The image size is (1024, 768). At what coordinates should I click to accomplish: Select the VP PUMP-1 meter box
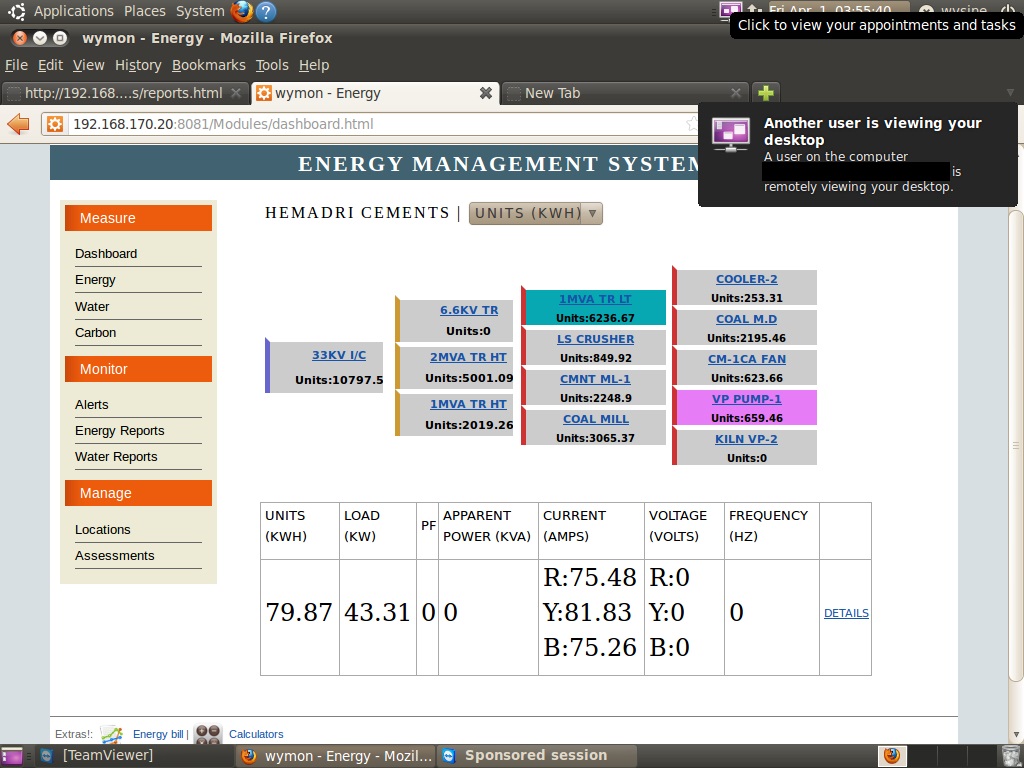(747, 408)
